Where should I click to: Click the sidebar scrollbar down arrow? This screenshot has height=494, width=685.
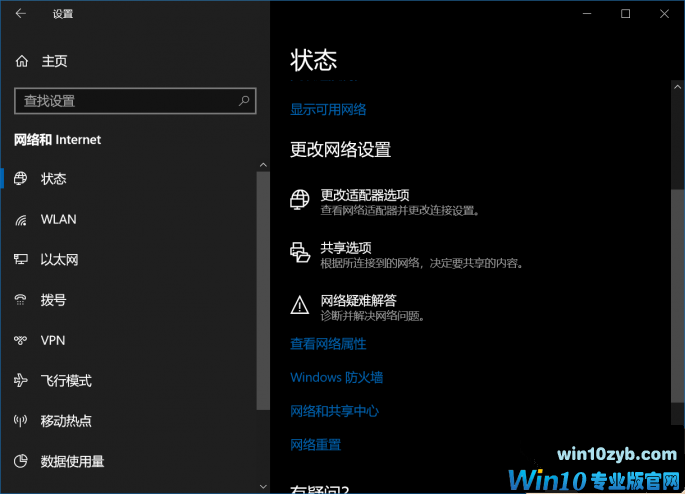pos(263,486)
